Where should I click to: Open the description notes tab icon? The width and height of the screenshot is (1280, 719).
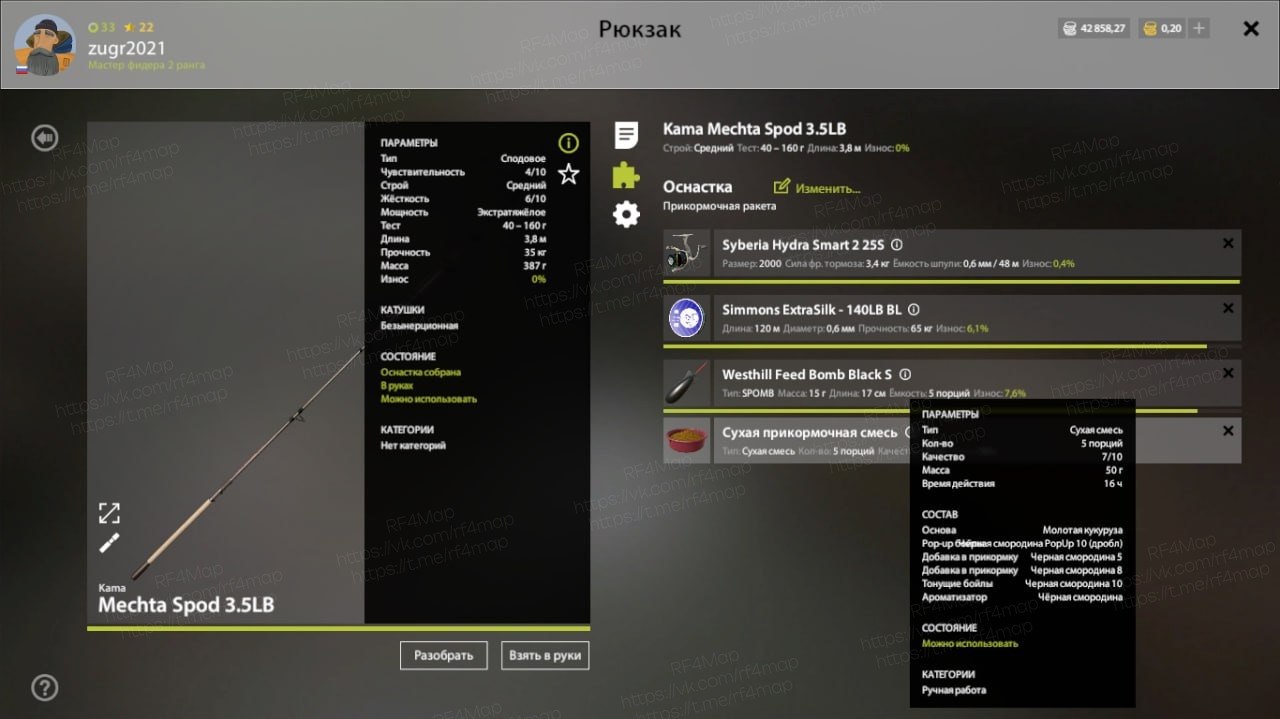coord(626,135)
